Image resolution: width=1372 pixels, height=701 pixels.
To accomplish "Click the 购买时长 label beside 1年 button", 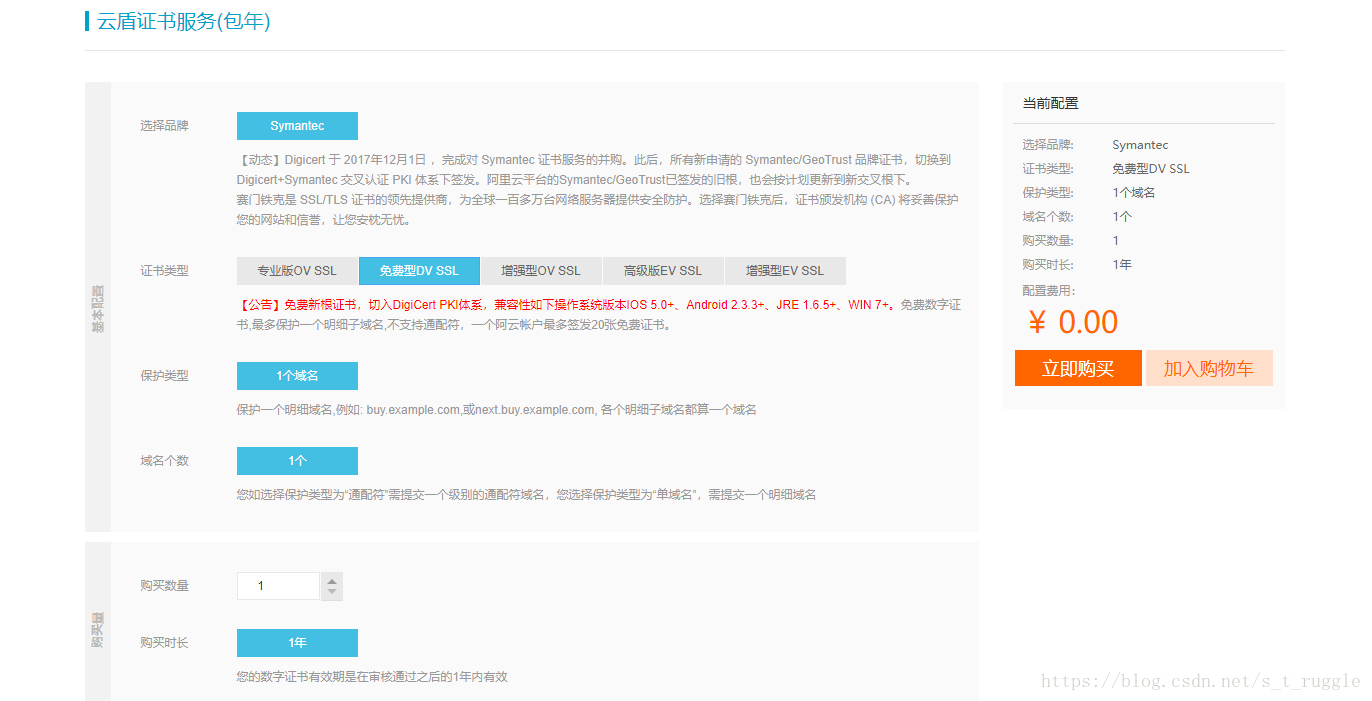I will coord(164,643).
